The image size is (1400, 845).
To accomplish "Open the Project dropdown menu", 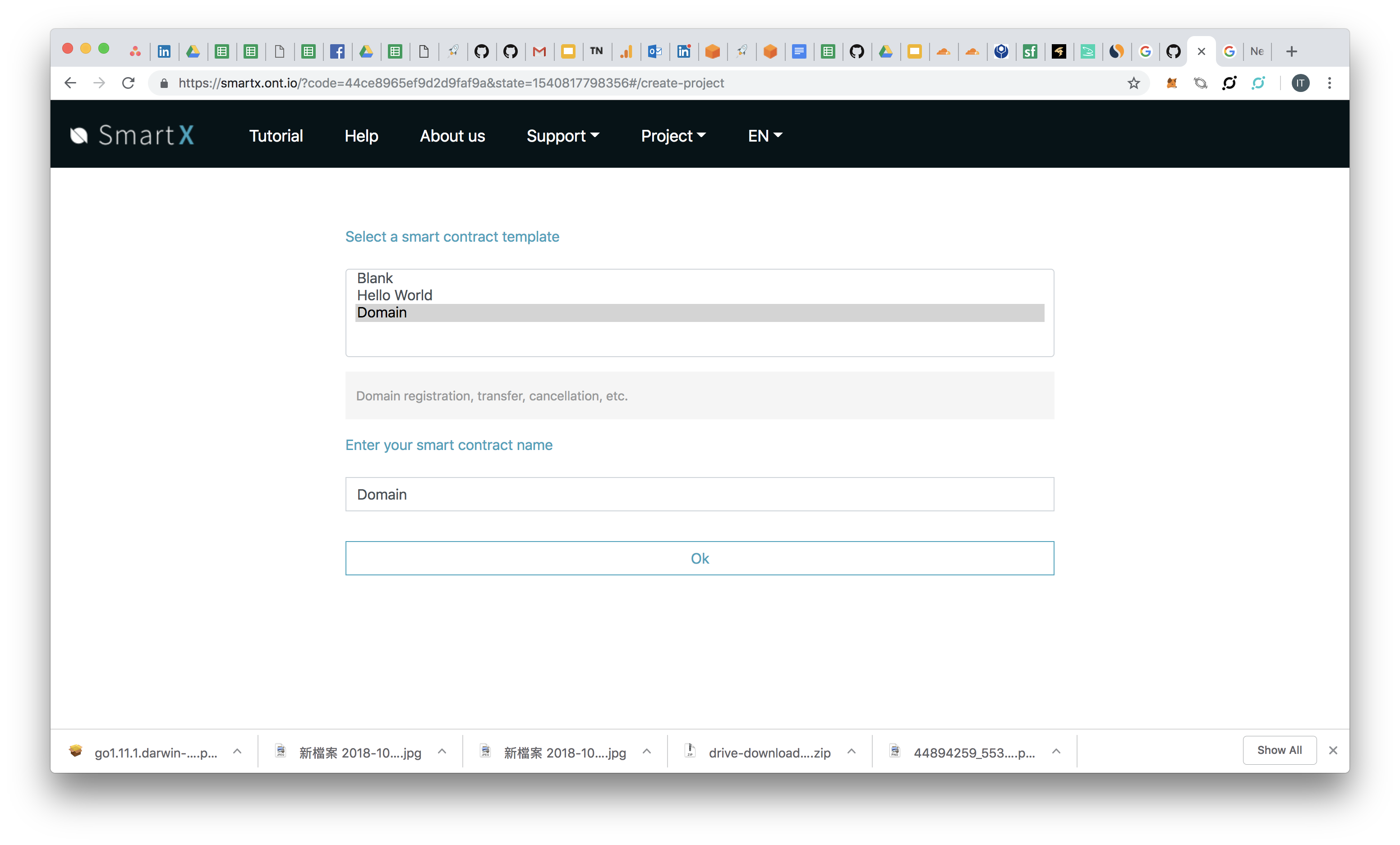I will tap(673, 136).
